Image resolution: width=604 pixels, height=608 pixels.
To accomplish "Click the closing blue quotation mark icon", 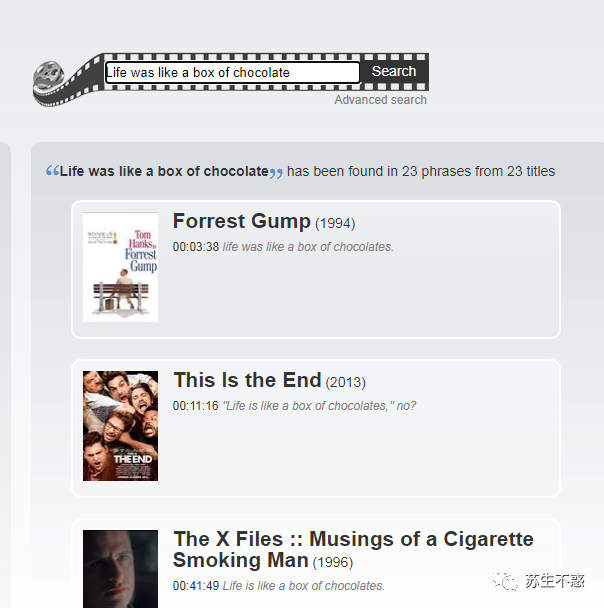I will [276, 173].
